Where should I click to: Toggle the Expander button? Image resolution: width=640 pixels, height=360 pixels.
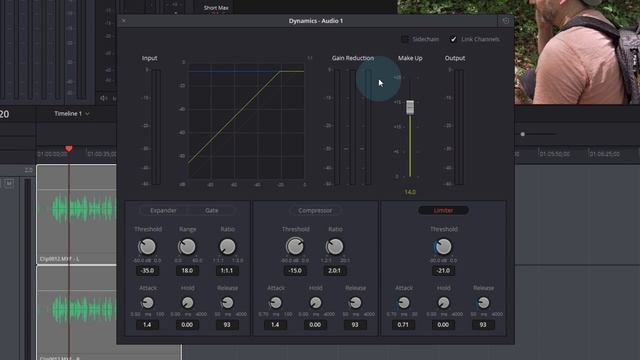click(163, 211)
